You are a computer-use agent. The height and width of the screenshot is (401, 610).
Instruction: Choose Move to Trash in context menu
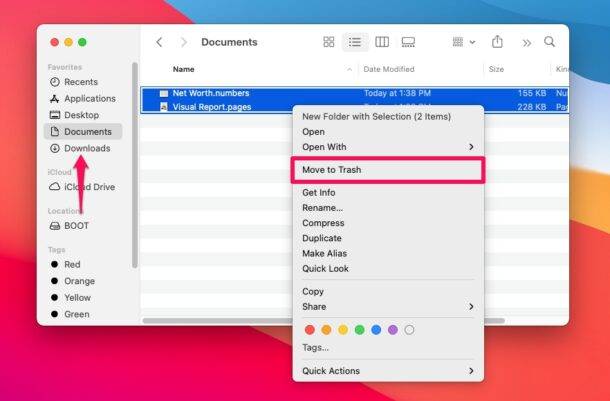pyautogui.click(x=332, y=170)
